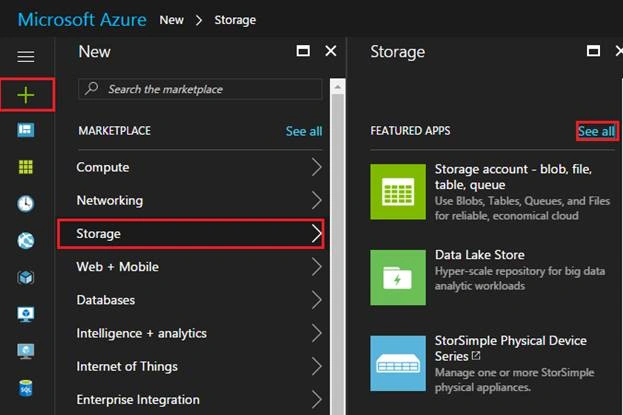Select the Data Lake Store folder icon
The image size is (623, 415).
pyautogui.click(x=398, y=277)
